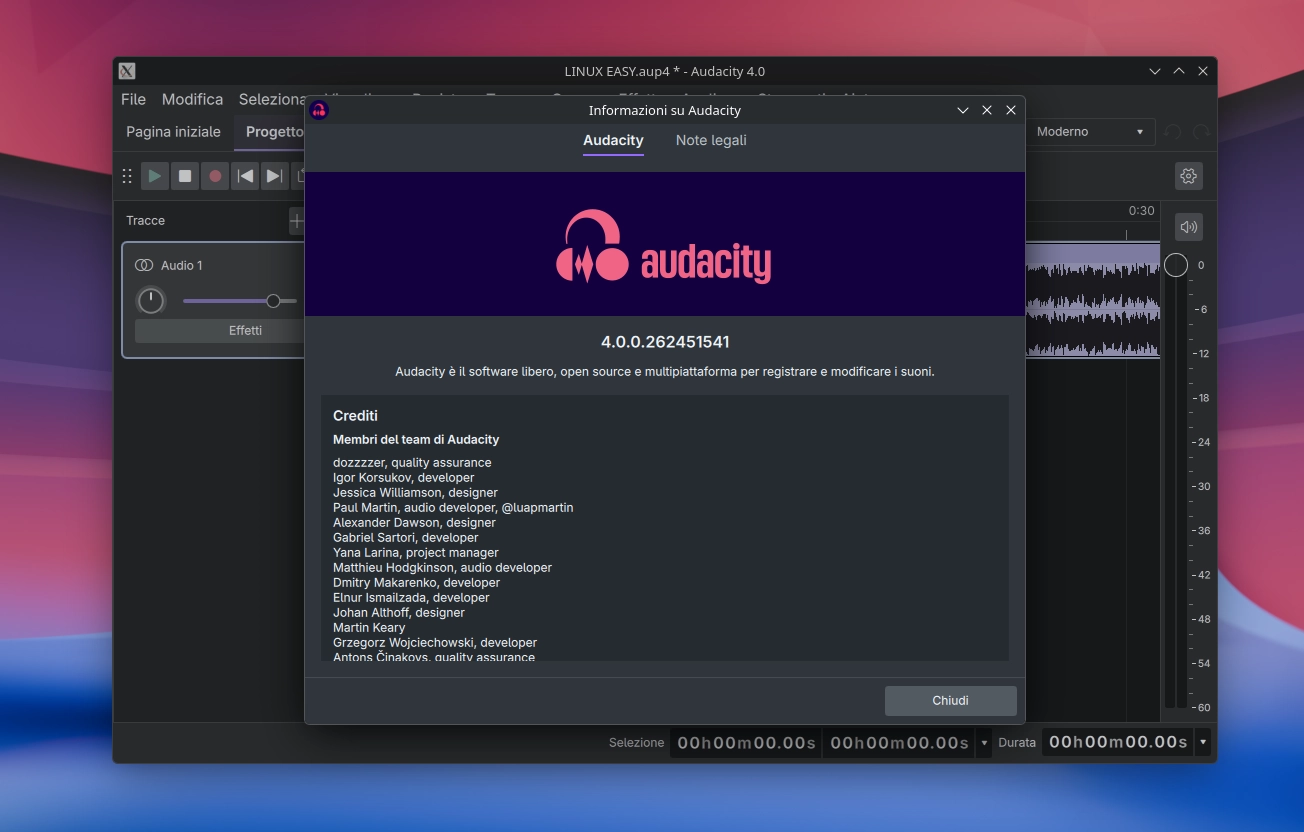Click 'Jessica Williamson, designer' line
Image resolution: width=1304 pixels, height=832 pixels.
415,493
